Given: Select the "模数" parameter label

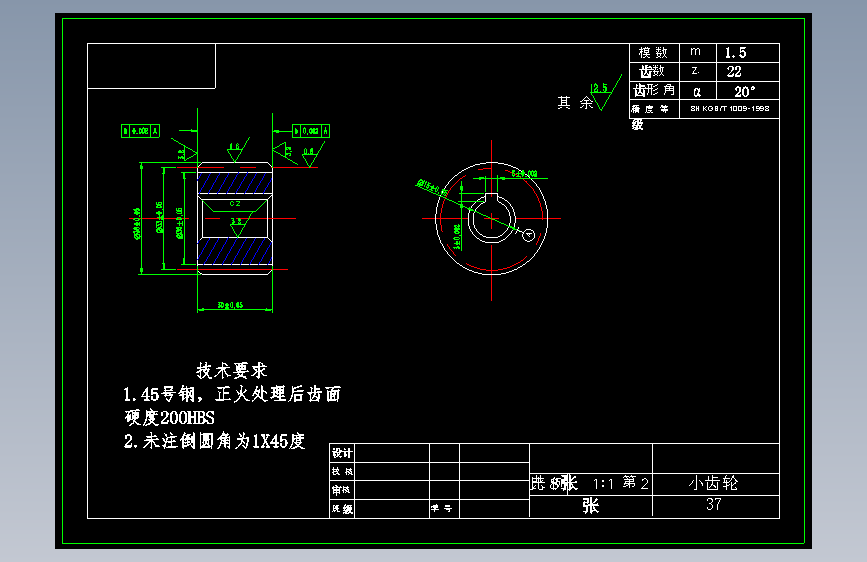Looking at the screenshot, I should [x=653, y=53].
